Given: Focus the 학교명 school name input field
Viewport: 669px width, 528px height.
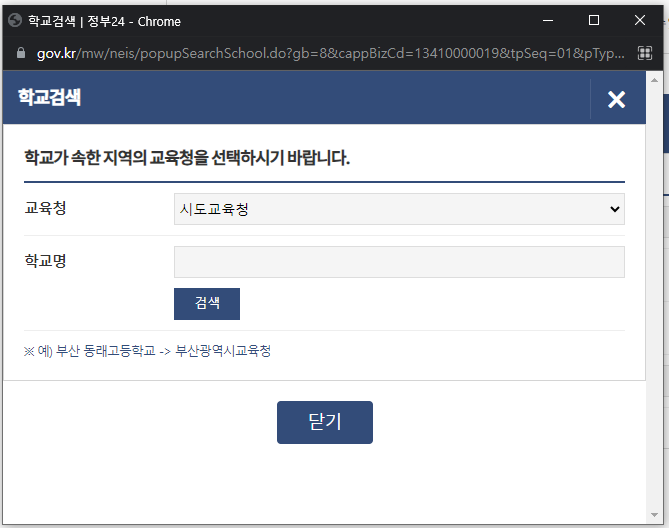Looking at the screenshot, I should [399, 262].
